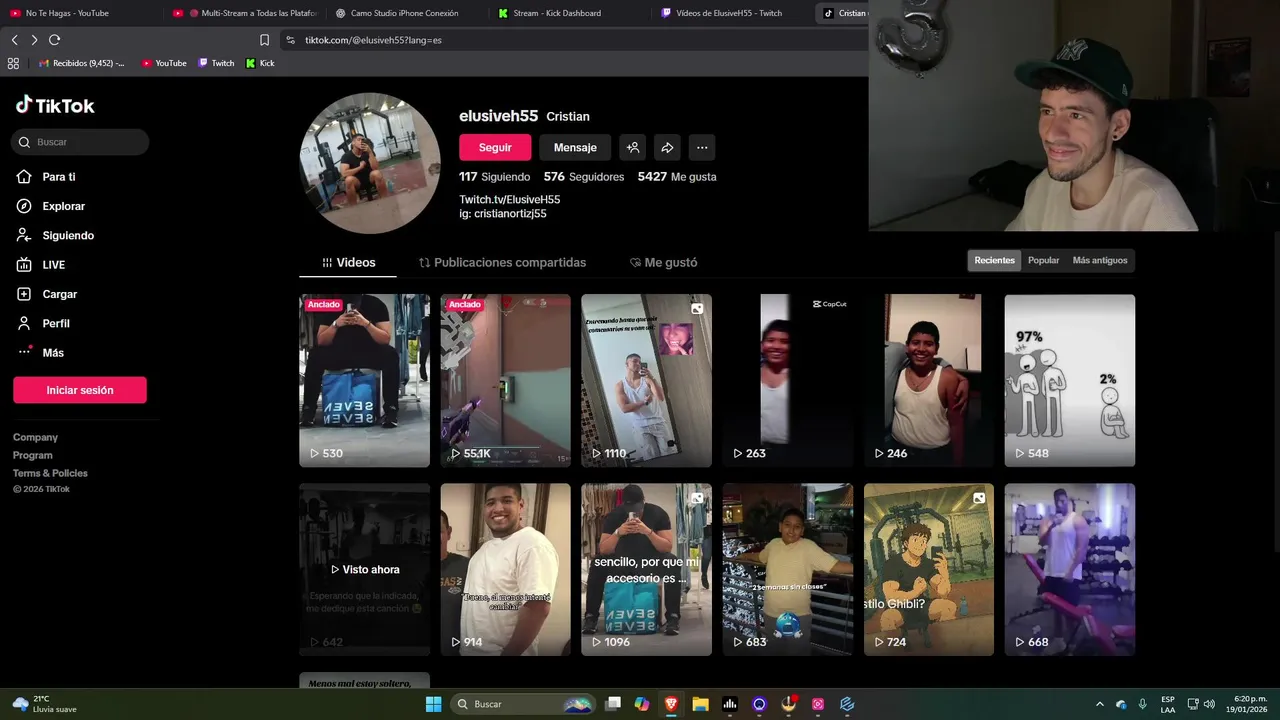Image resolution: width=1280 pixels, height=720 pixels.
Task: Open 97% cartoon video with 548 views
Action: tap(1070, 380)
